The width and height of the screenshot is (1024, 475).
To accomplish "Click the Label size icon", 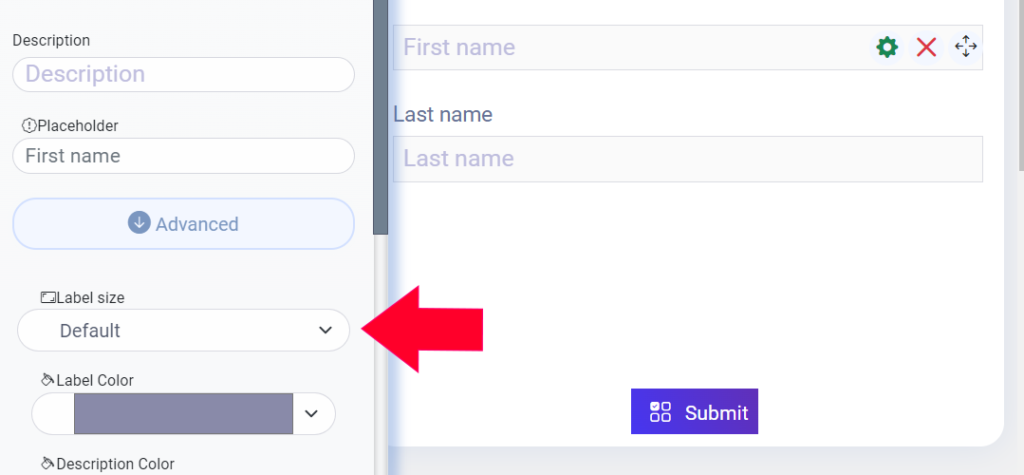I will [x=48, y=298].
